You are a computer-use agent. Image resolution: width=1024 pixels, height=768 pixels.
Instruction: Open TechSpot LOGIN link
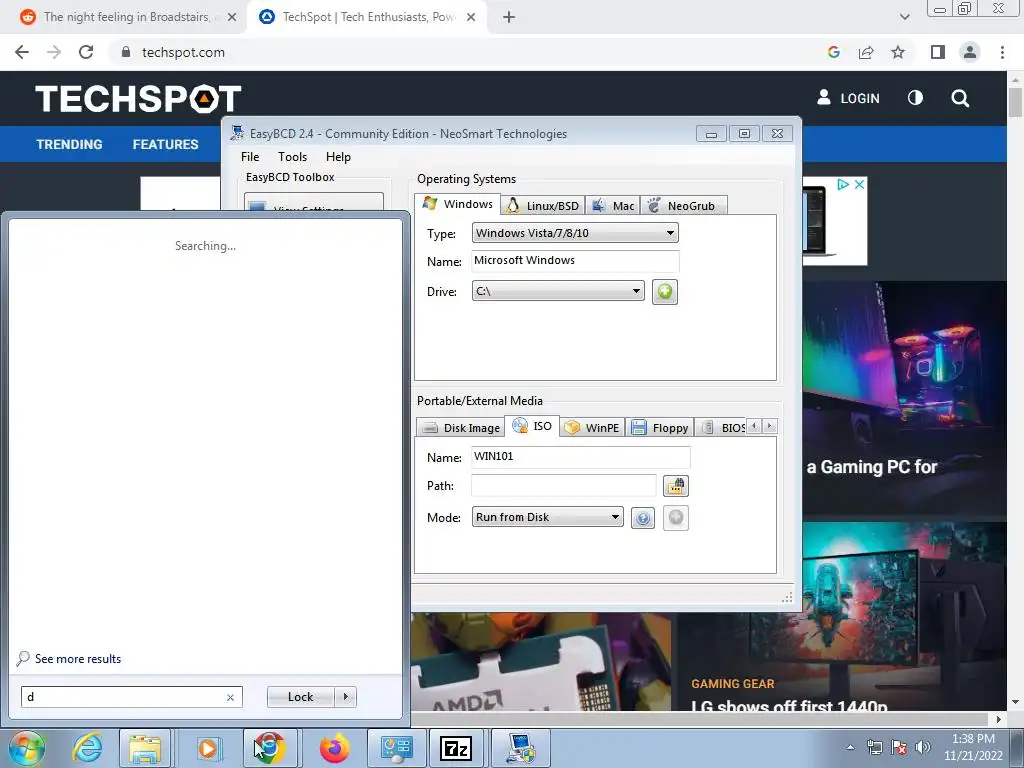[848, 98]
